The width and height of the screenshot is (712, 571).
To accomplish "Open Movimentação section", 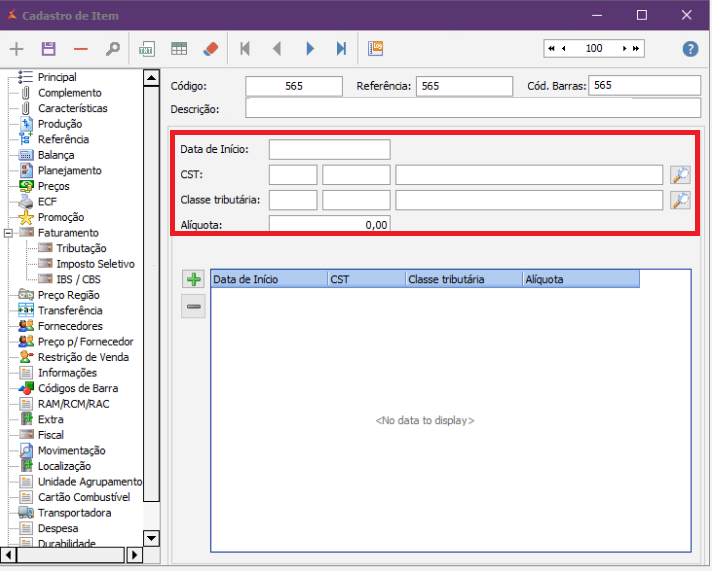I will point(72,451).
